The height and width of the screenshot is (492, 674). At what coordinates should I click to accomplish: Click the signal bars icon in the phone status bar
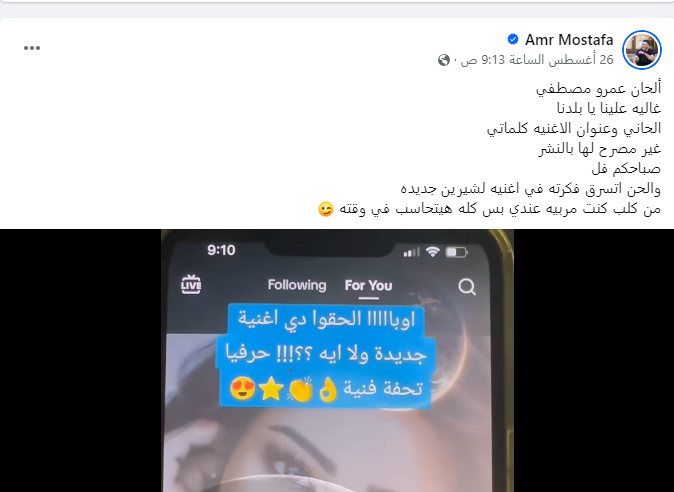pos(411,252)
